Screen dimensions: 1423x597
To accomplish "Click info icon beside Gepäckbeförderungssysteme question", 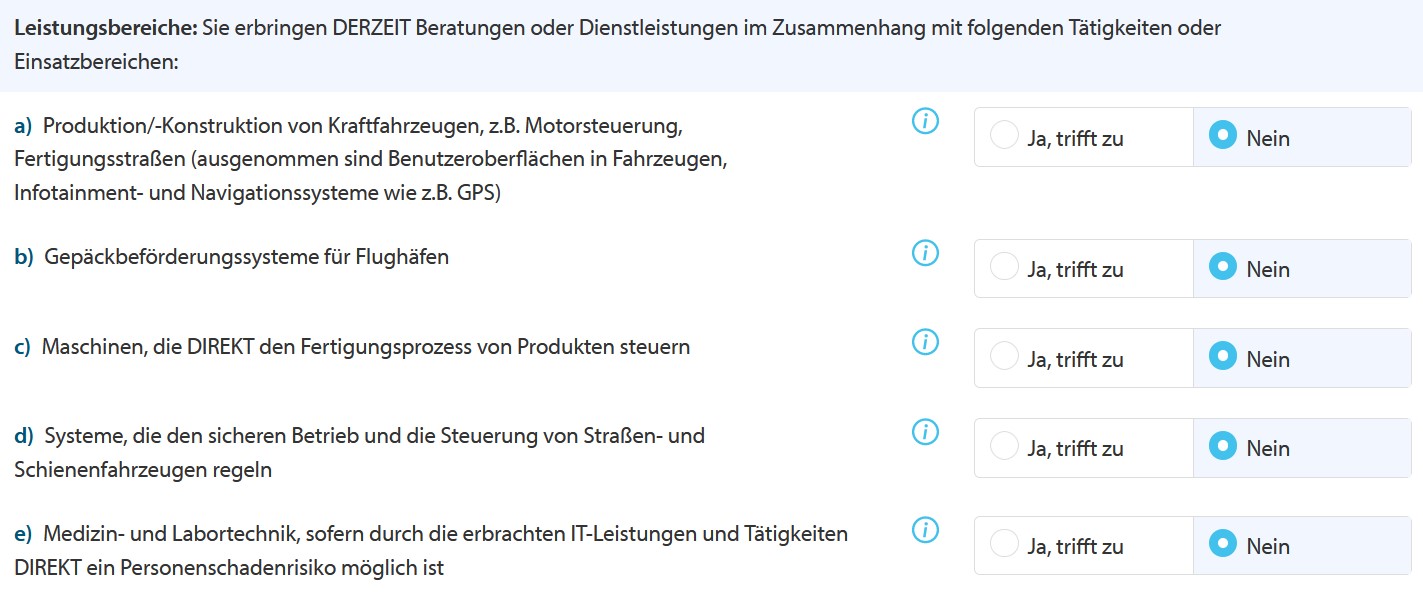I will click(926, 254).
